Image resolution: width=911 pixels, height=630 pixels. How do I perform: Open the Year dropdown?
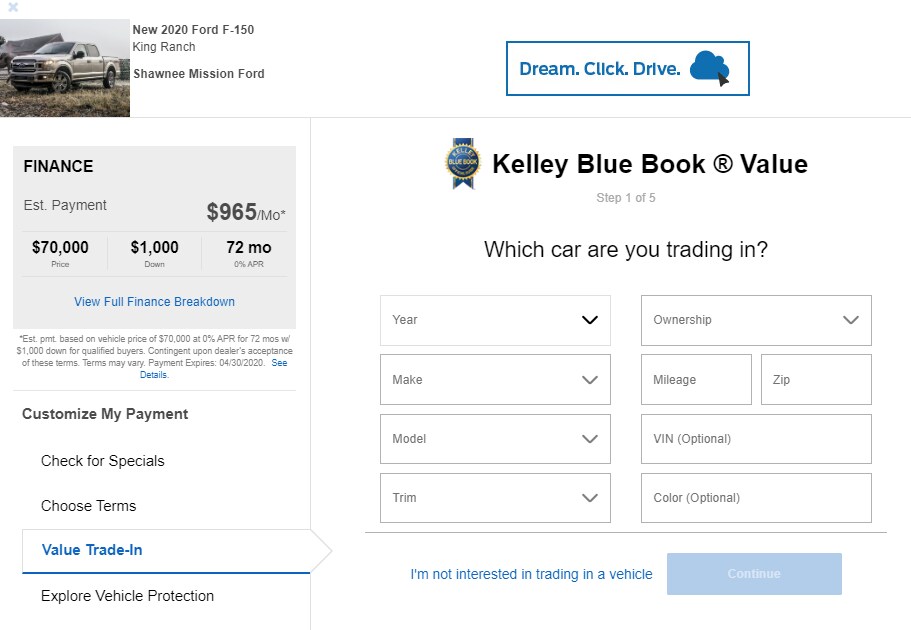495,320
